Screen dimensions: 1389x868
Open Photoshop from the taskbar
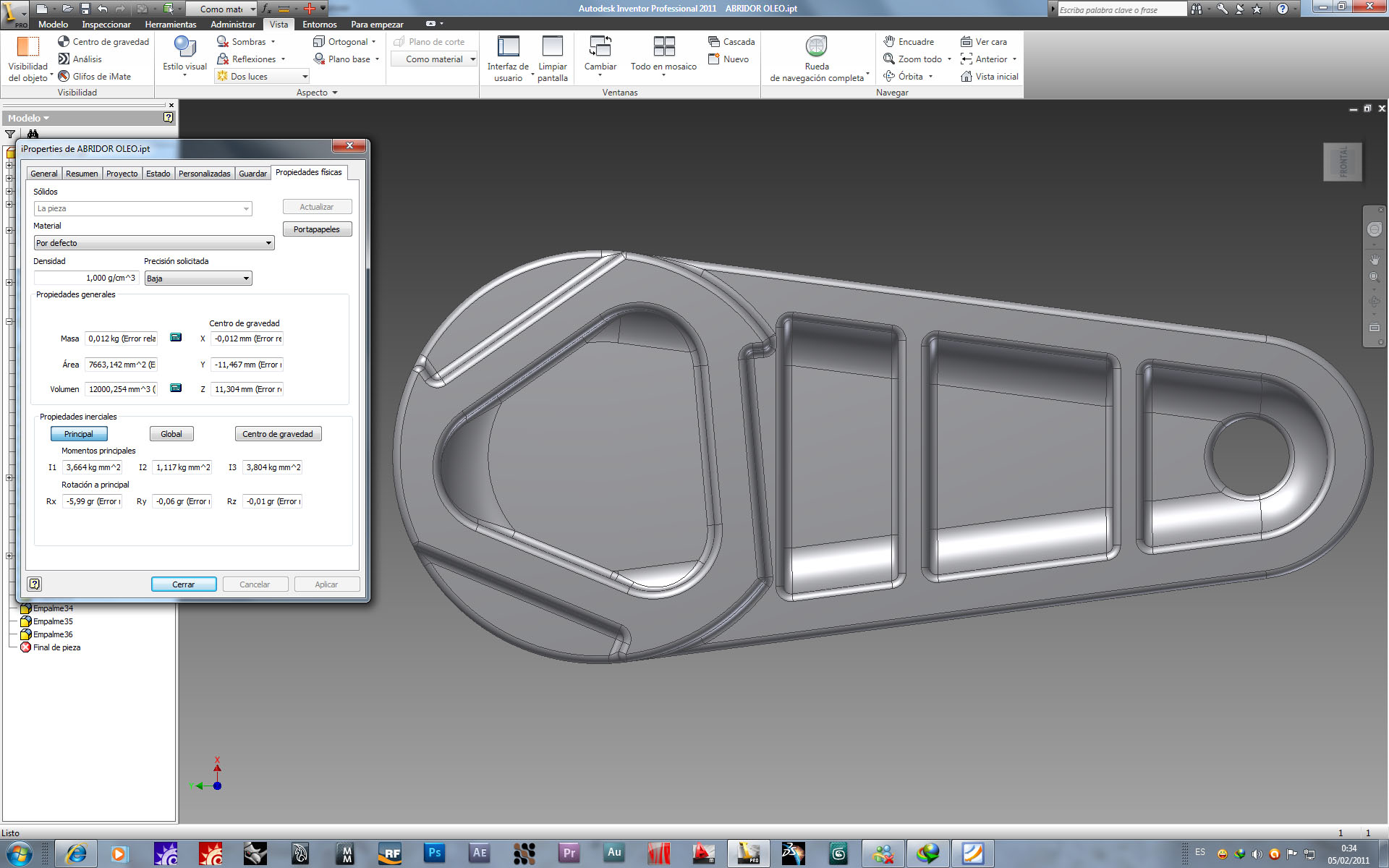click(435, 854)
